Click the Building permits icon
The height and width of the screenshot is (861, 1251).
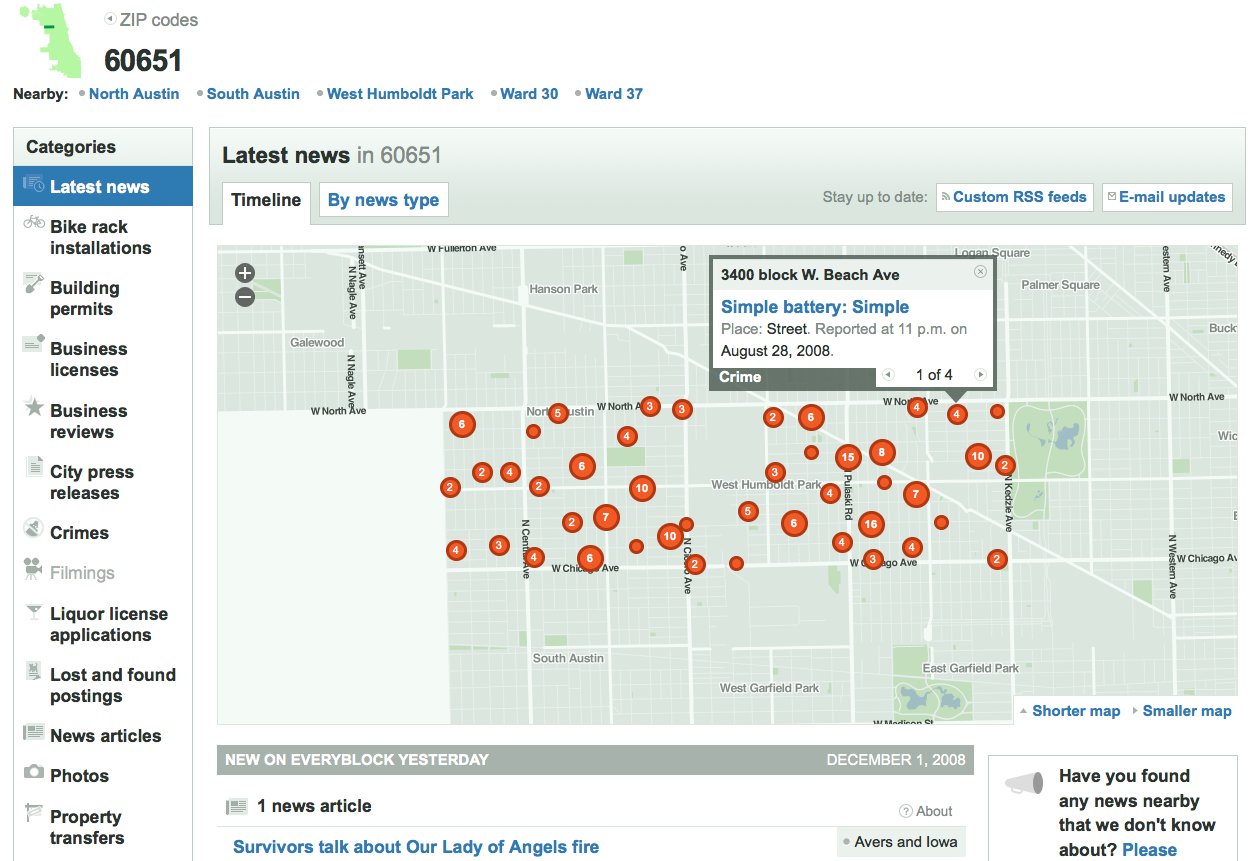[34, 284]
